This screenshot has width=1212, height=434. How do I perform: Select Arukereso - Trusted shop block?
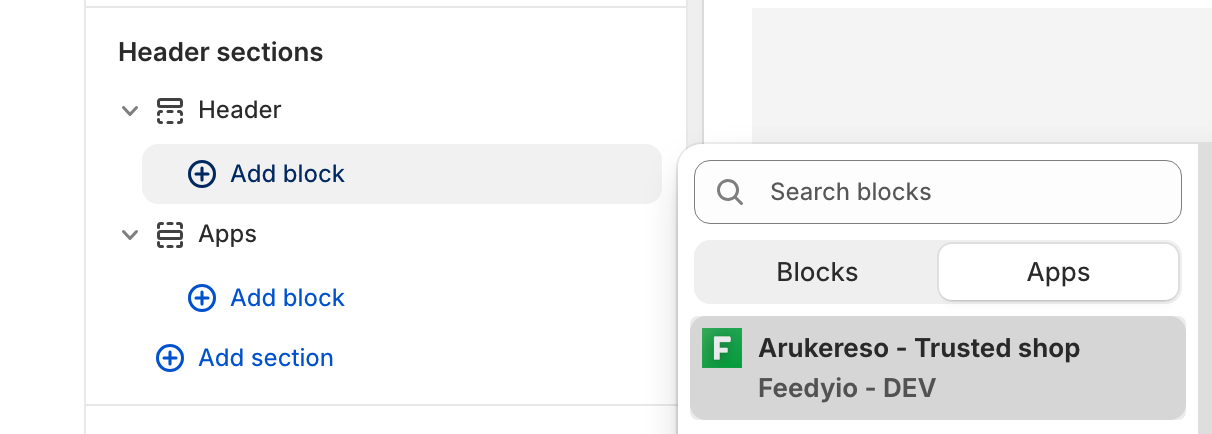point(918,348)
